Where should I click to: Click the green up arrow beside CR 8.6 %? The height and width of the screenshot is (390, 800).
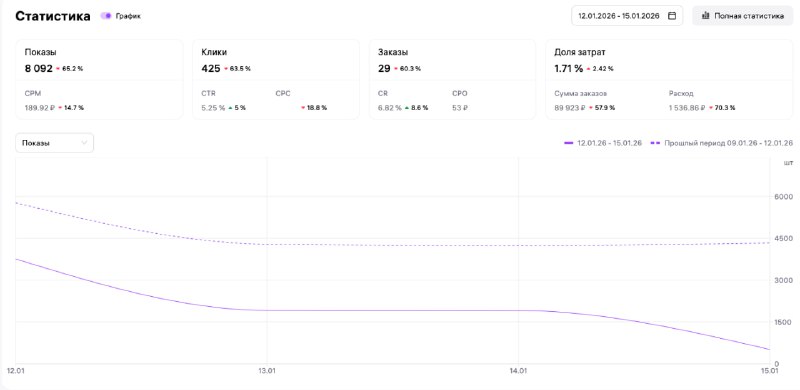(x=407, y=108)
